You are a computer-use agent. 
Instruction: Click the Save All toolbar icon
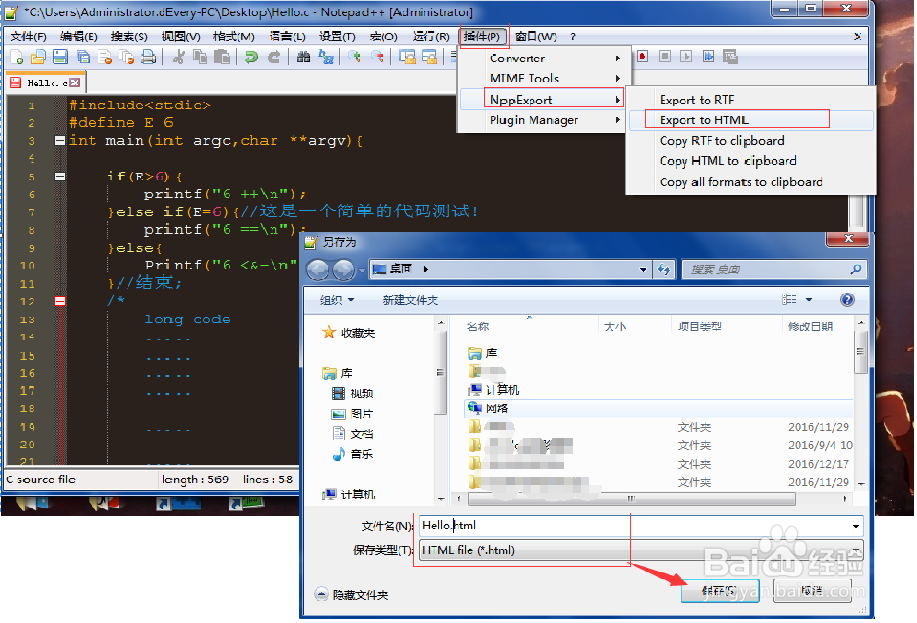coord(84,57)
